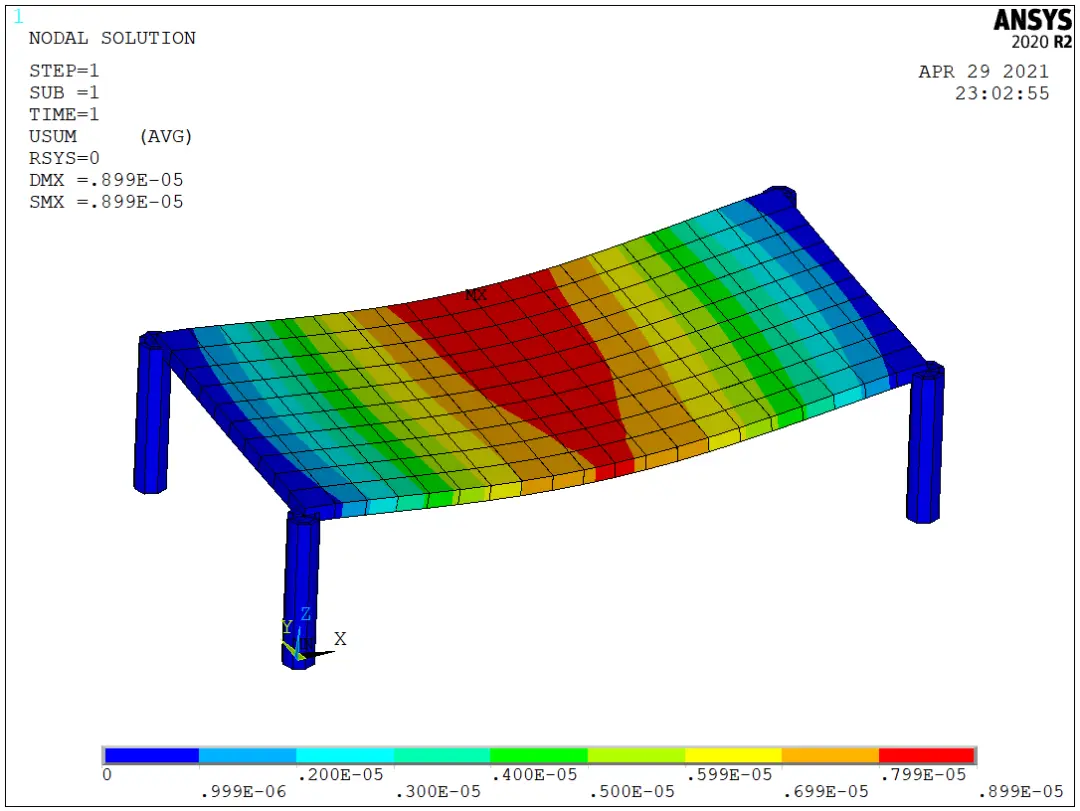The height and width of the screenshot is (811, 1080).
Task: Click the 'APR 29 2021' date
Action: (984, 72)
